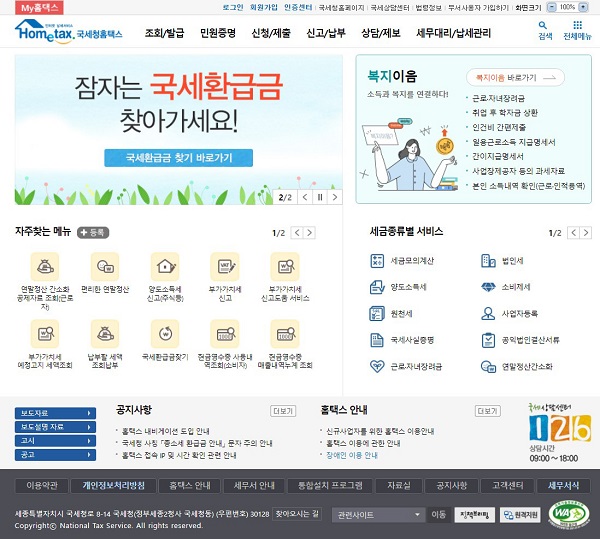600x539 pixels.
Task: Open the 신청/제출 menu
Action: pyautogui.click(x=271, y=33)
